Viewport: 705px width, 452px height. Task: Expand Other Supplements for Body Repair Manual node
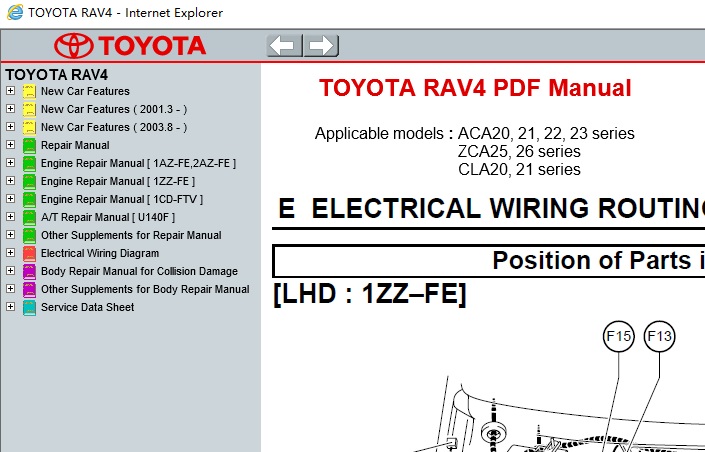click(x=10, y=289)
